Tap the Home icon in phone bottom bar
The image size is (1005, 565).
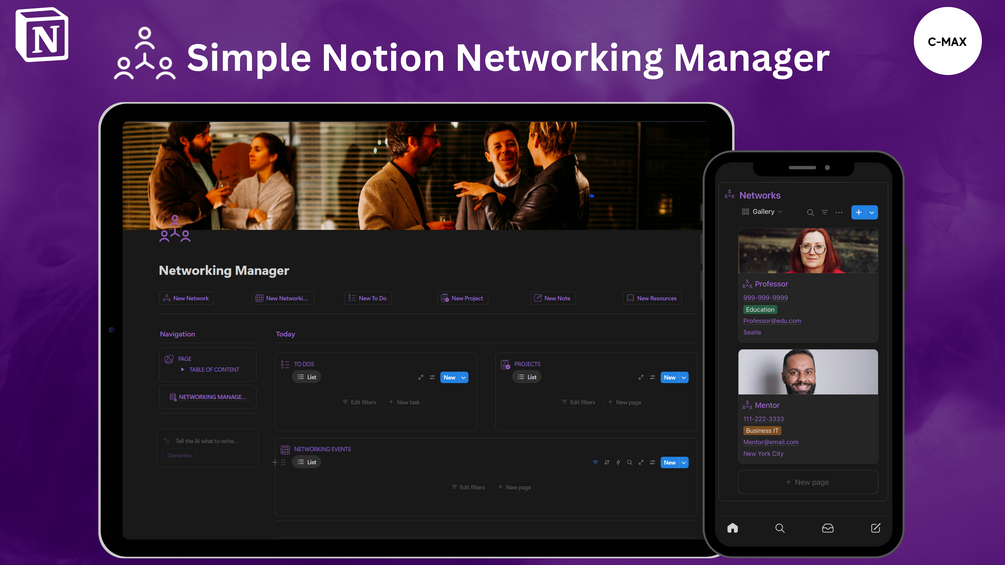733,528
